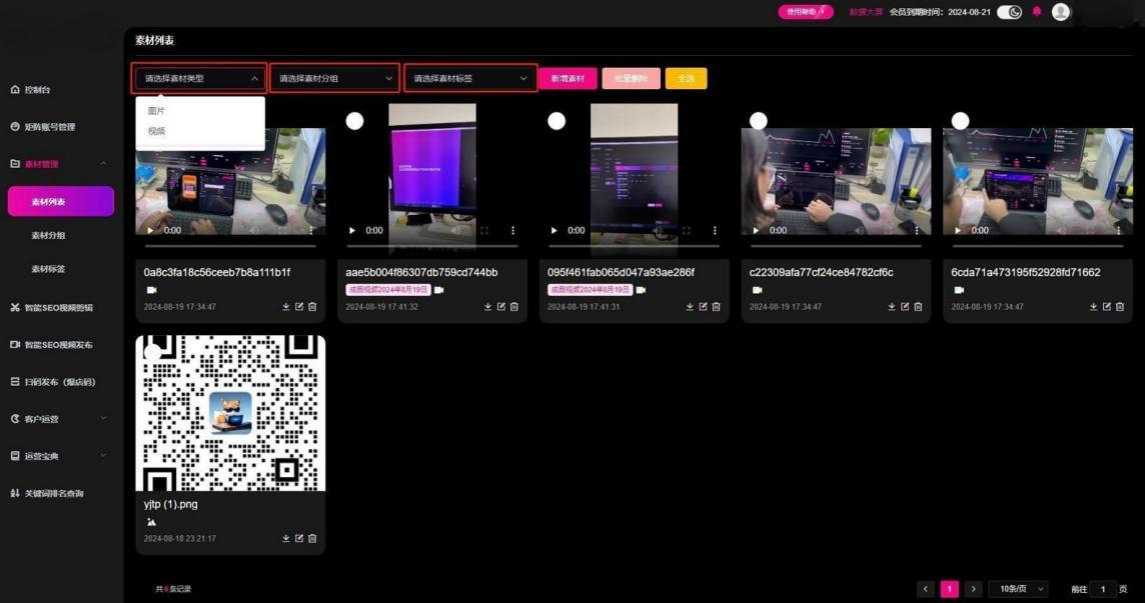Open the 请选择素材分组 dropdown
The height and width of the screenshot is (603, 1145).
click(335, 78)
